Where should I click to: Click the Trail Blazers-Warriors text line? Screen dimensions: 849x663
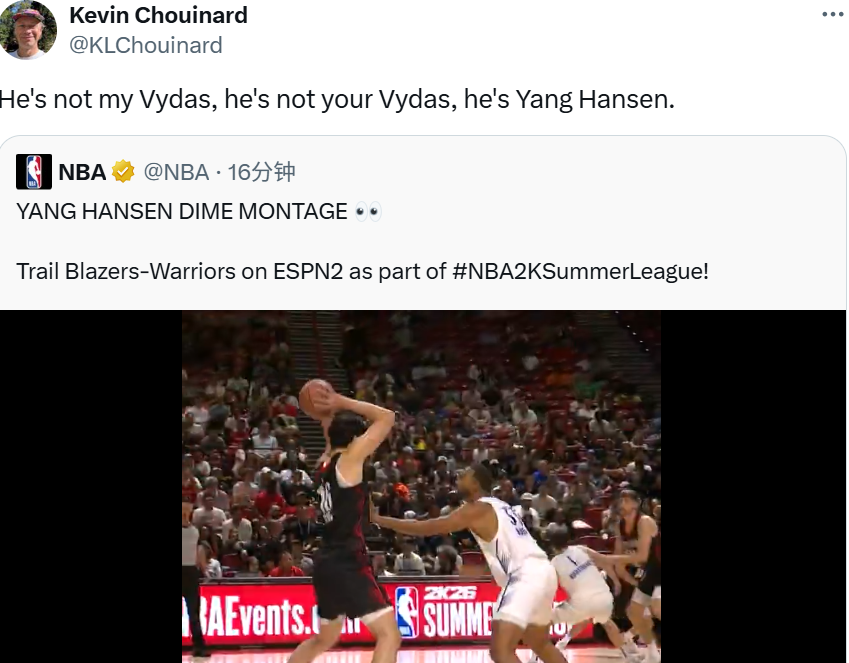[x=362, y=271]
